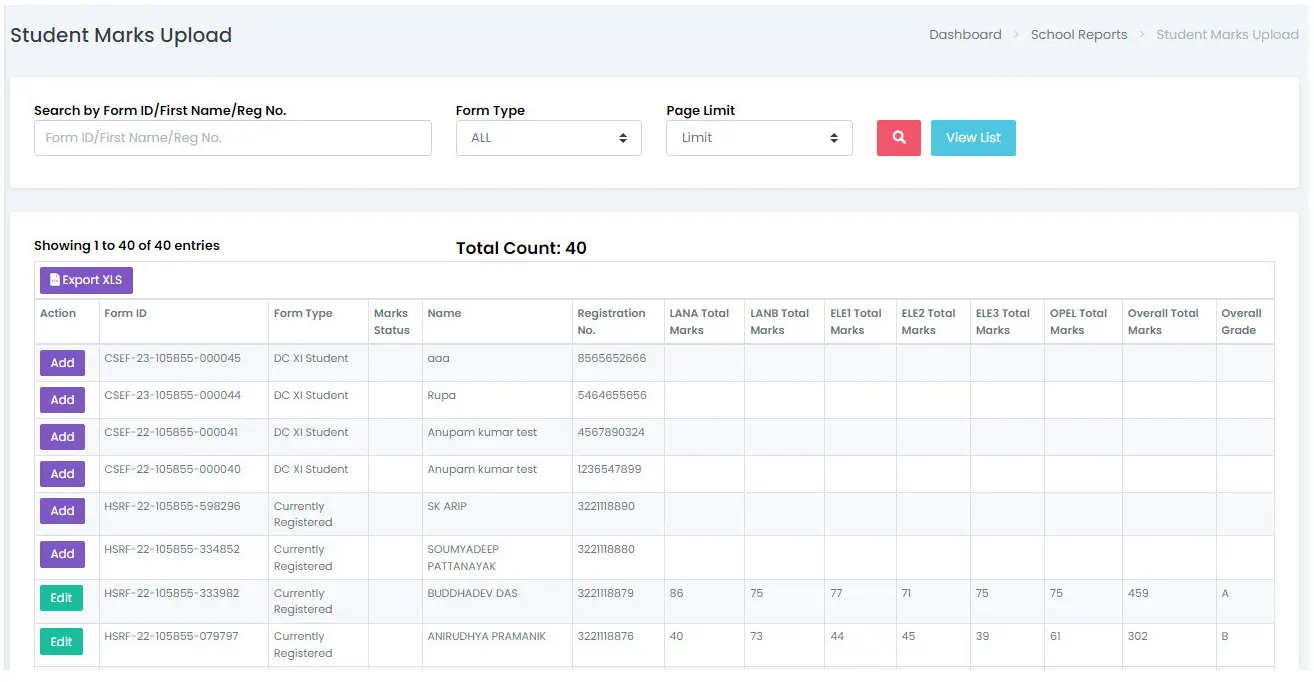Click Add for SOUMYADEEP PATTANAYAK row

click(62, 554)
